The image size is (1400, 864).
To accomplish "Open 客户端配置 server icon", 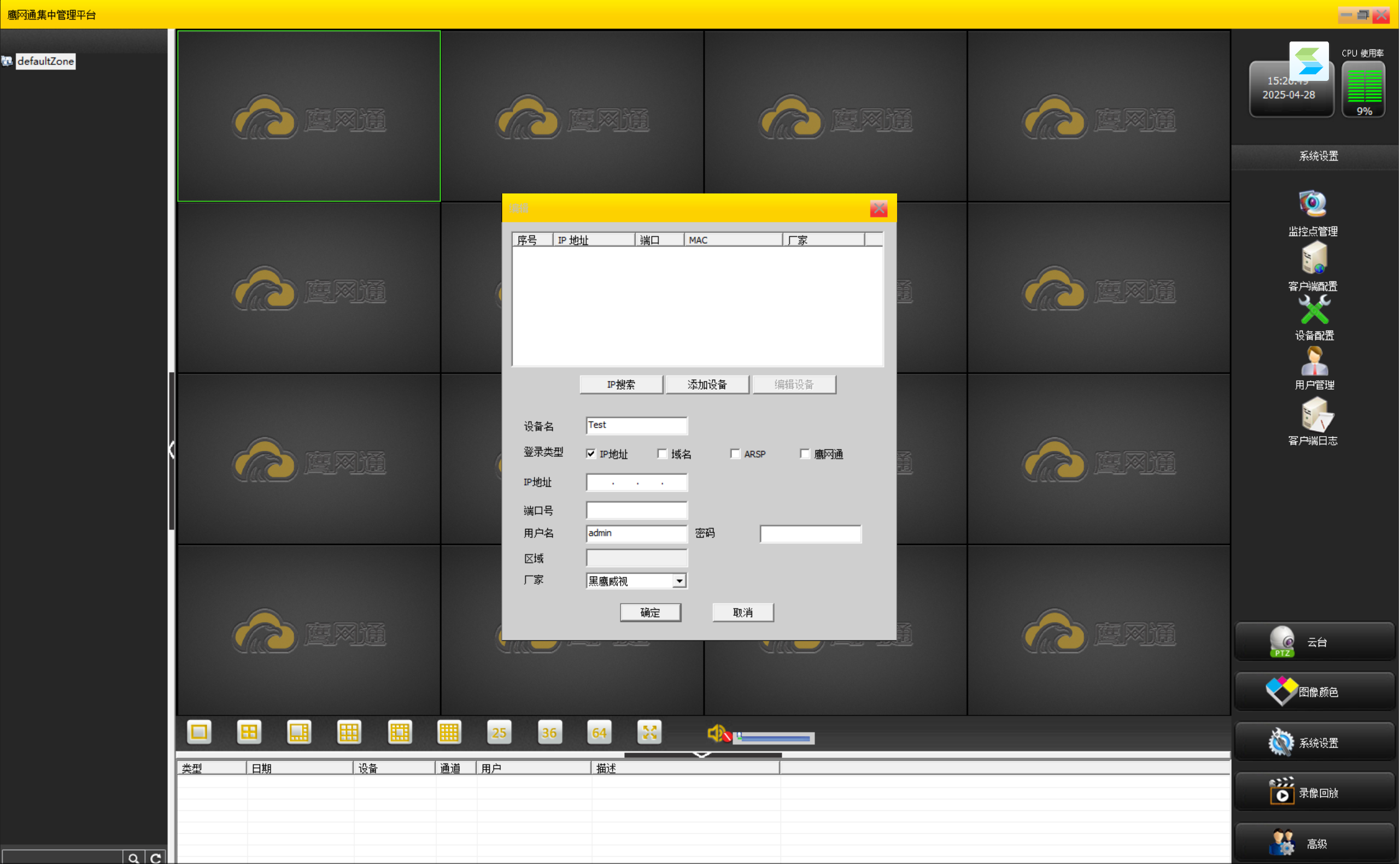I will pyautogui.click(x=1314, y=258).
